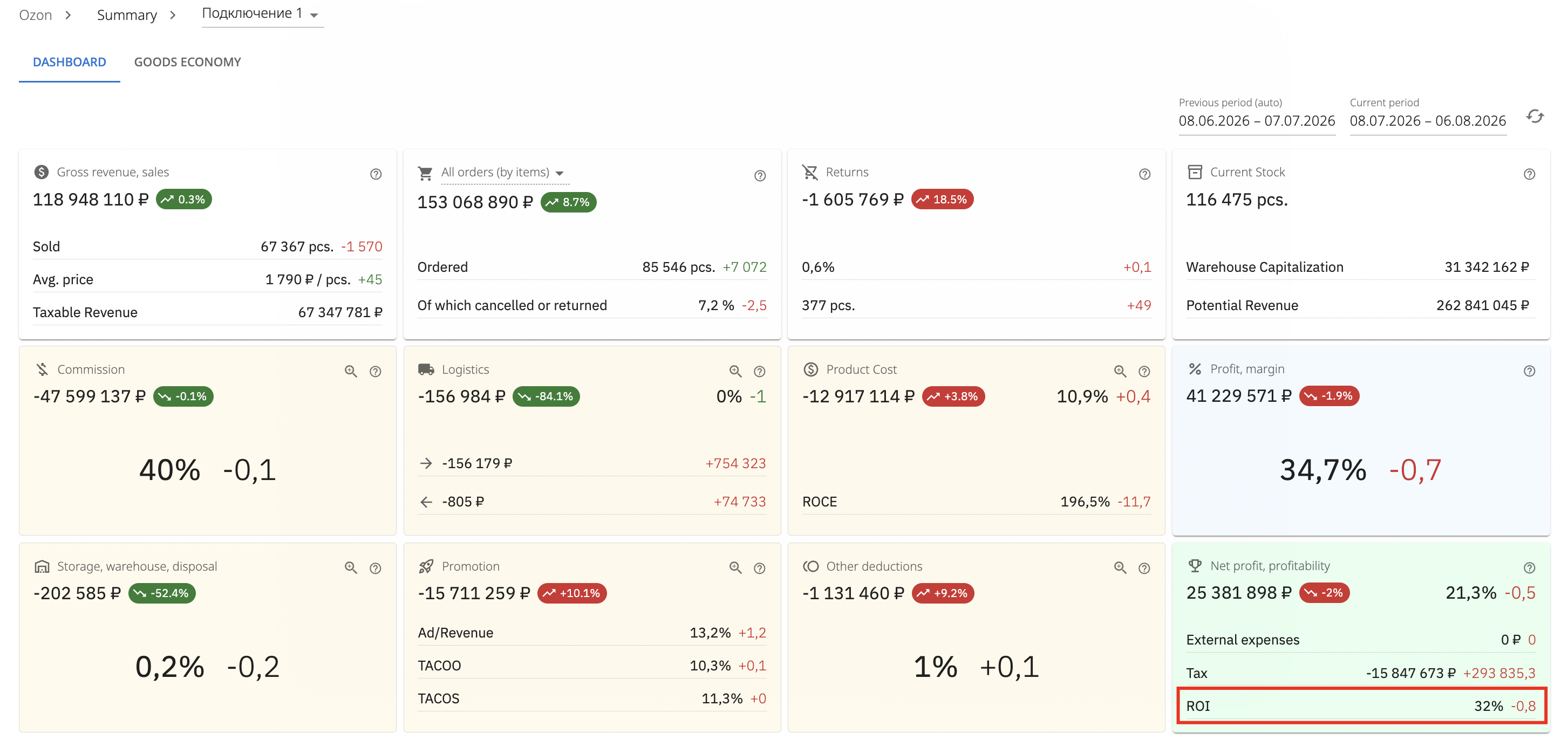The height and width of the screenshot is (740, 1568).
Task: Click the Previous period date range field
Action: point(1256,120)
